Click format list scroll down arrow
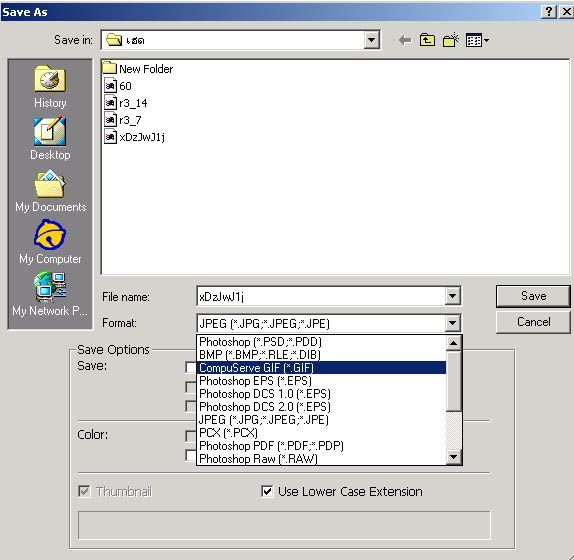 pyautogui.click(x=454, y=457)
